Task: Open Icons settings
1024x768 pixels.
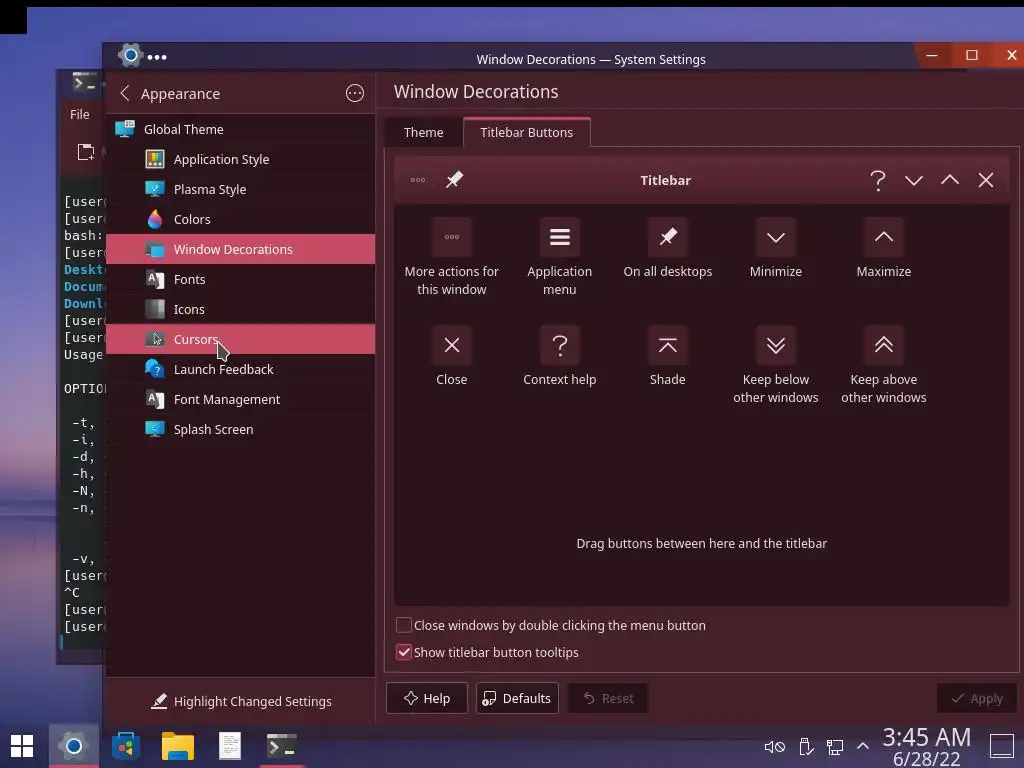Action: tap(240, 310)
